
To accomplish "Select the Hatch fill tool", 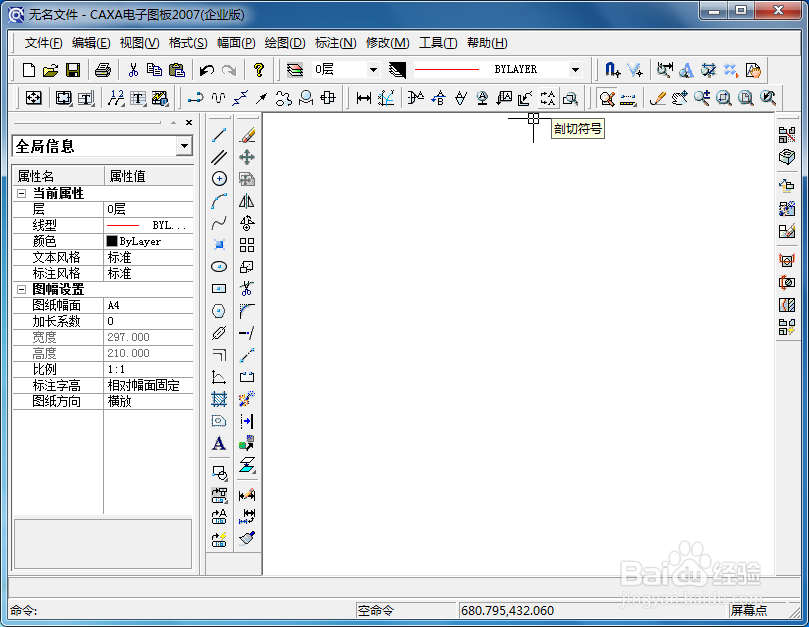I will (x=219, y=399).
